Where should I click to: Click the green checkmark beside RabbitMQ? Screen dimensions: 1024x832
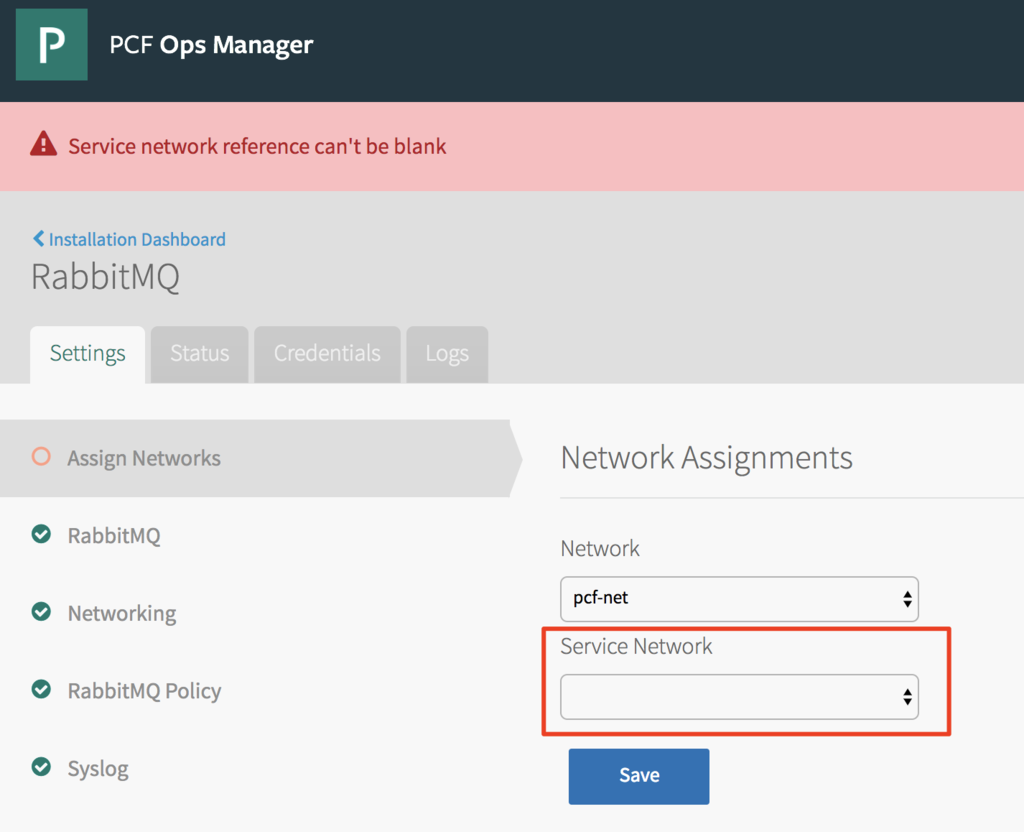(x=41, y=535)
